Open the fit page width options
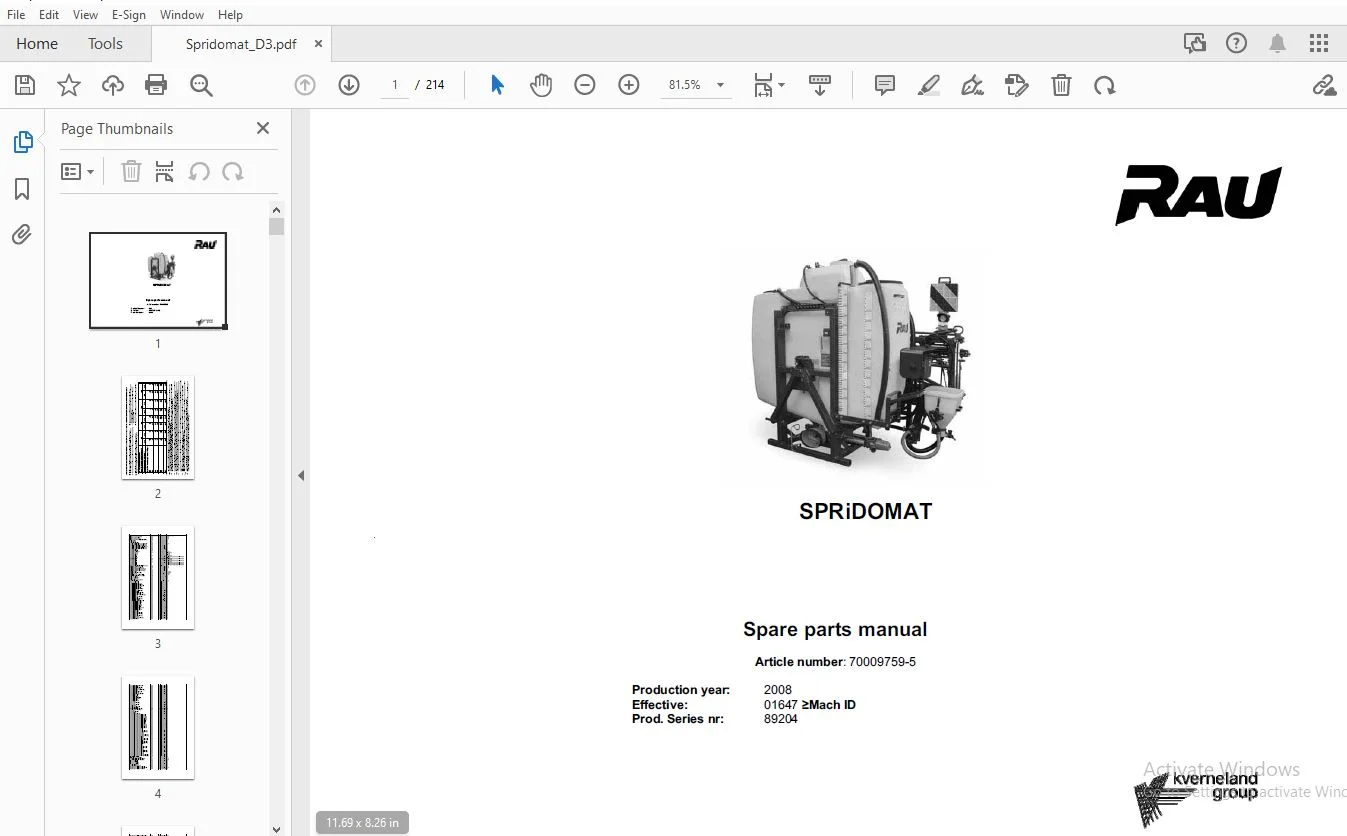This screenshot has height=836, width=1347. click(768, 85)
